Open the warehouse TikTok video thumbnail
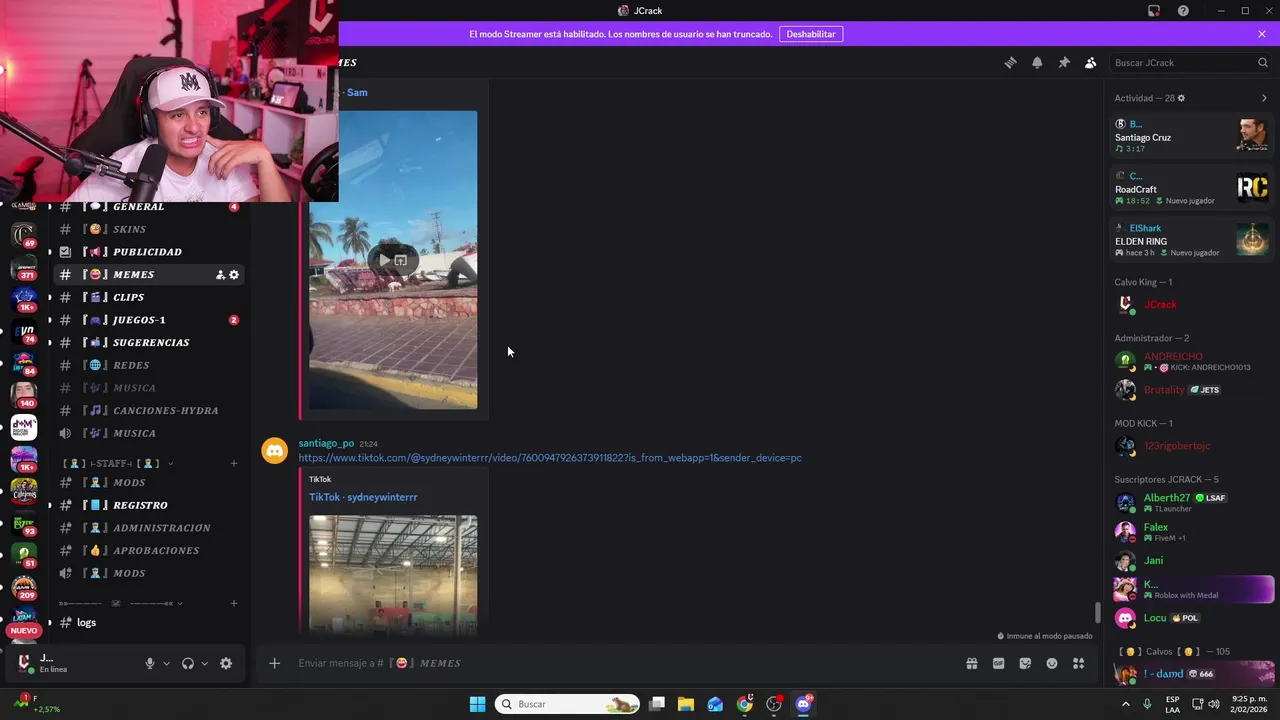This screenshot has height=720, width=1280. (393, 574)
